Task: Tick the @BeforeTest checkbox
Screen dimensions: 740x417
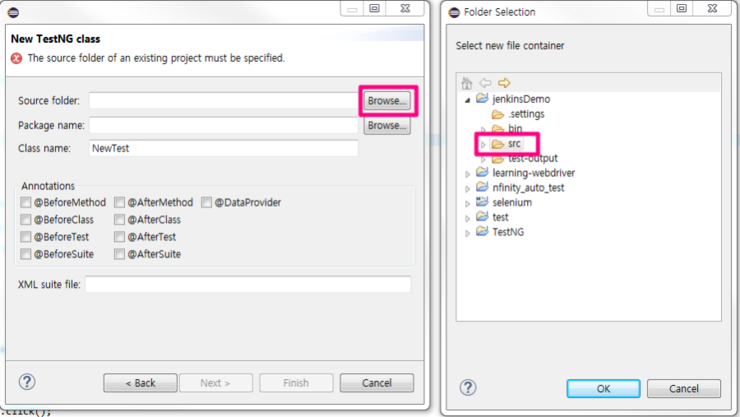Action: click(x=25, y=237)
